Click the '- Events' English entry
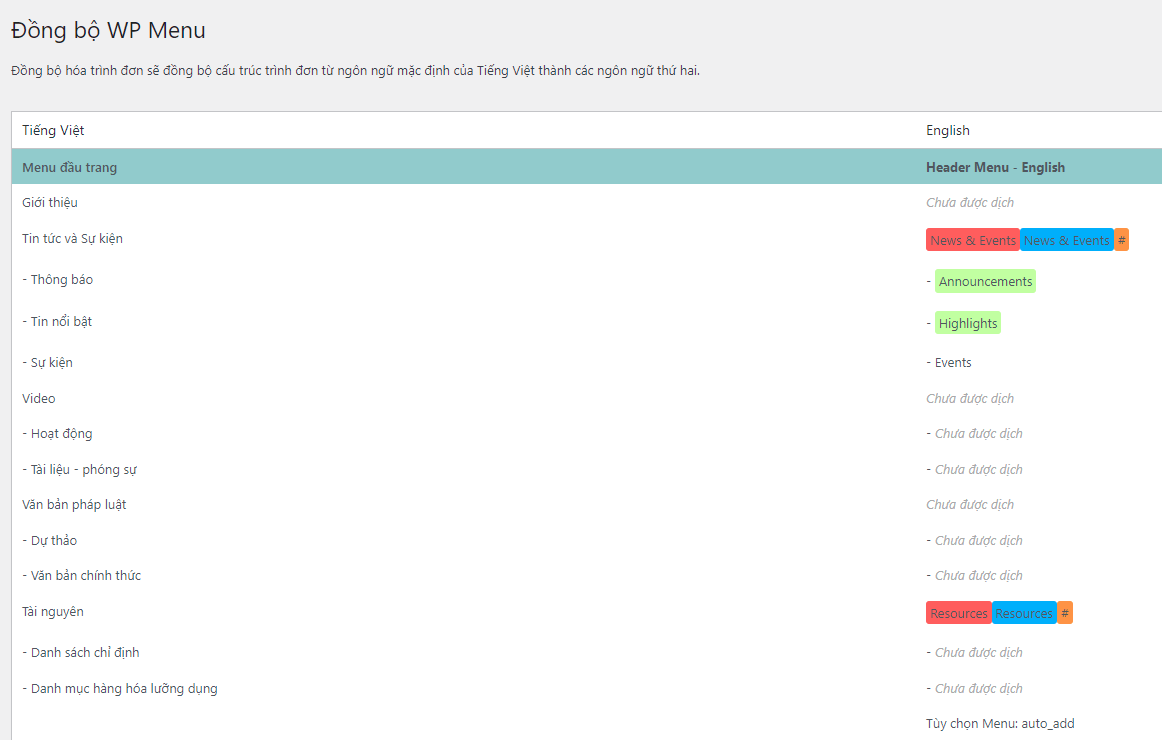This screenshot has height=740, width=1162. tap(949, 362)
